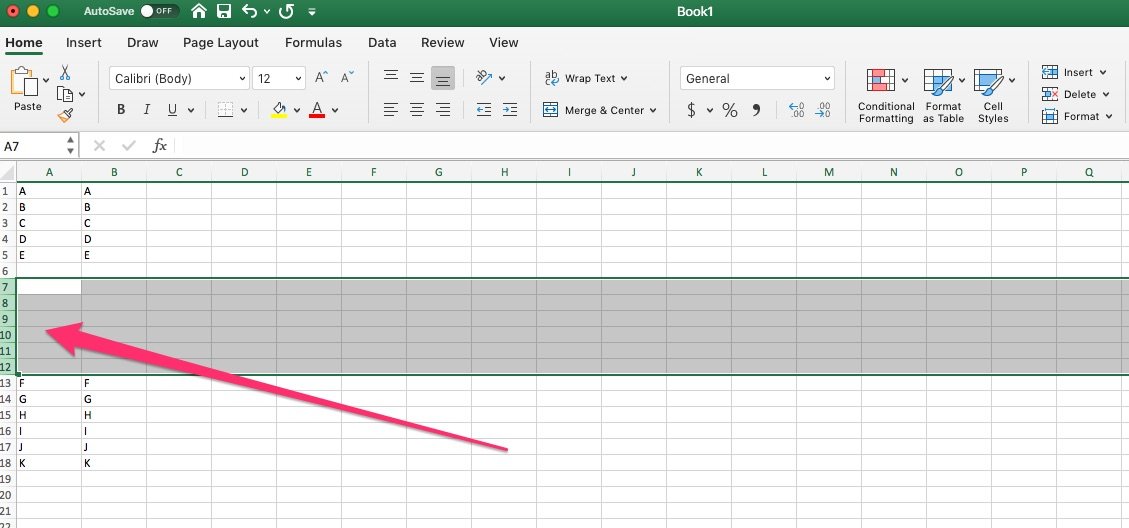Apply the yellow fill color

[x=279, y=110]
